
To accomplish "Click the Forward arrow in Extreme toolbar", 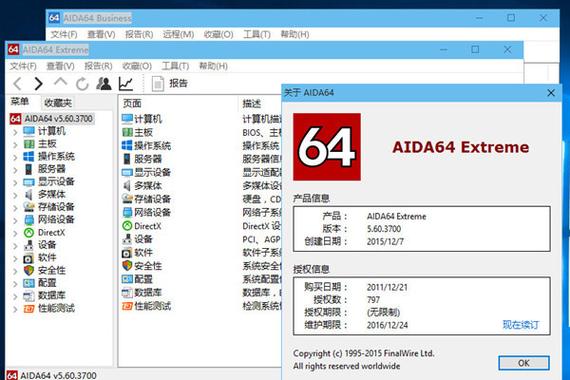I will click(38, 84).
